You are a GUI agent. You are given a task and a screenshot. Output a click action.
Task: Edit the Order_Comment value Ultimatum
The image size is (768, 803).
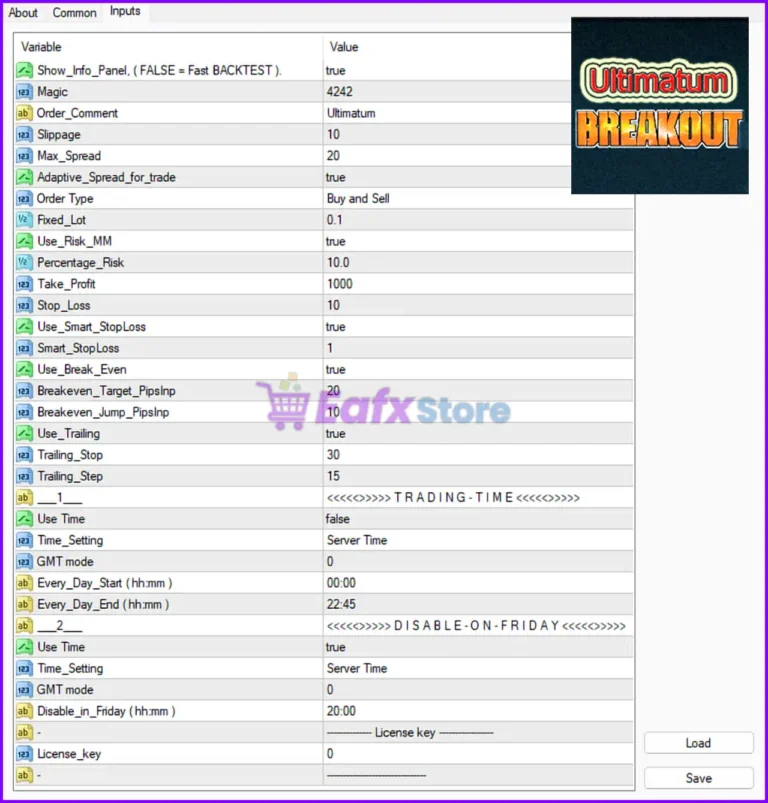tap(351, 113)
